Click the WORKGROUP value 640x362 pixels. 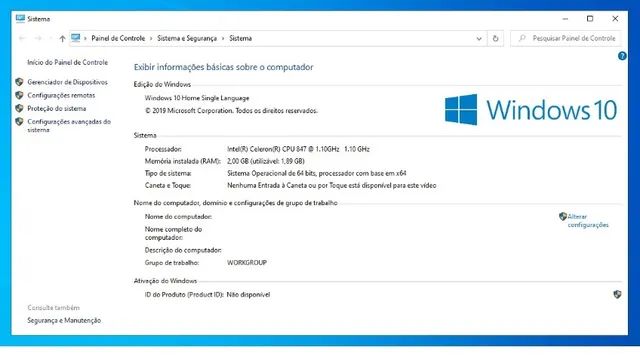(247, 262)
